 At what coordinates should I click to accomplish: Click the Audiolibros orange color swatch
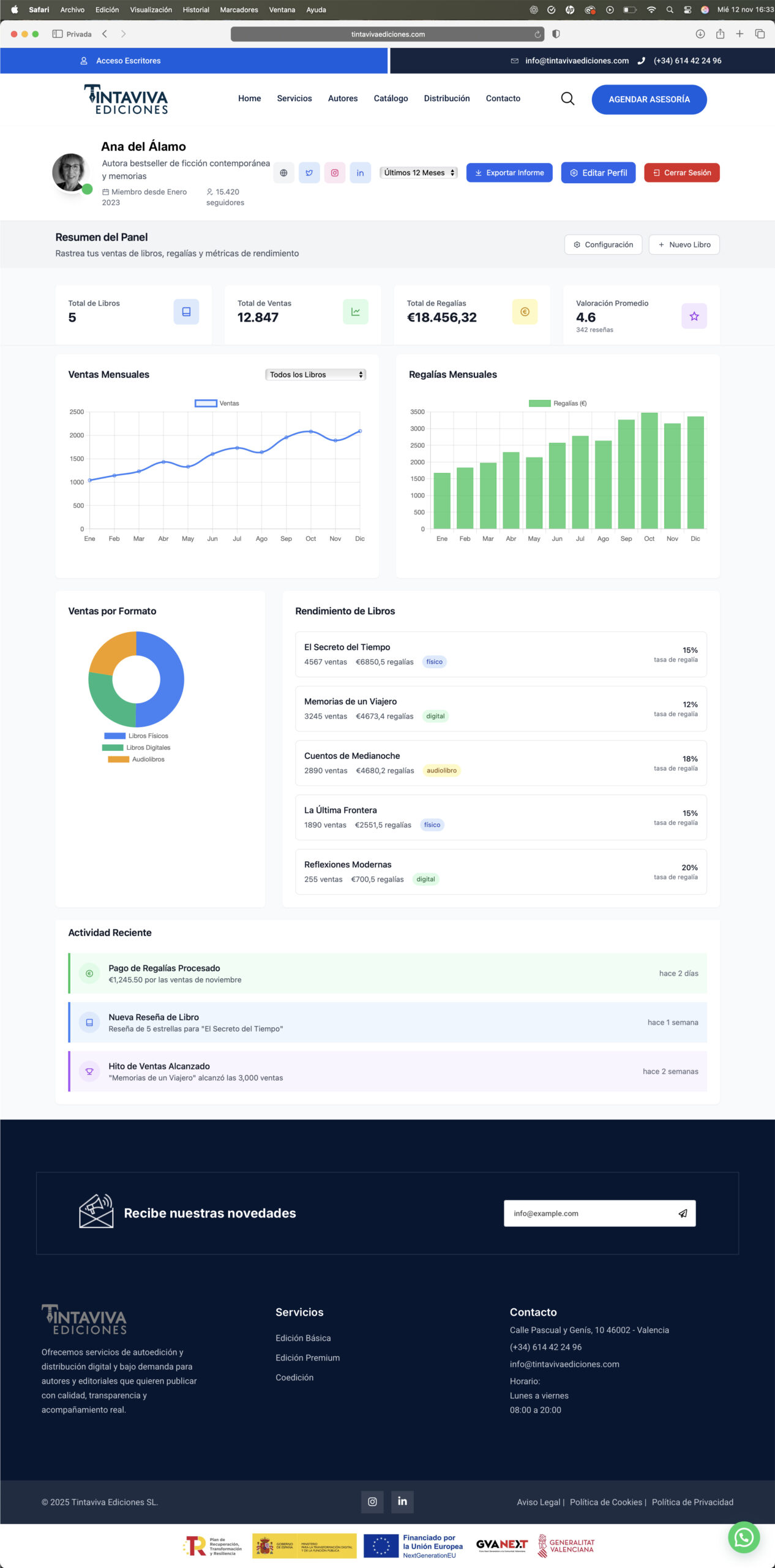pos(118,759)
